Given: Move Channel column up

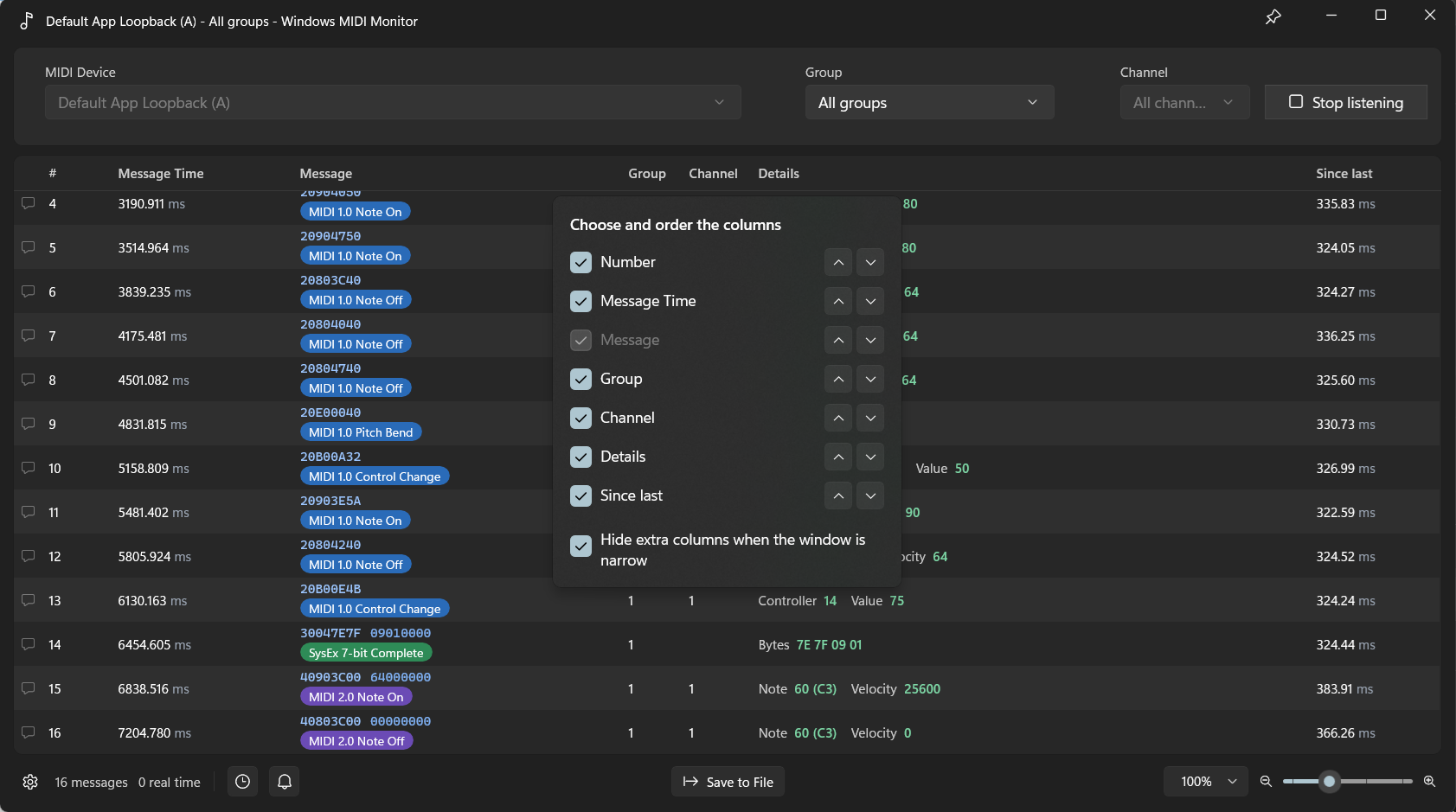Looking at the screenshot, I should 838,418.
